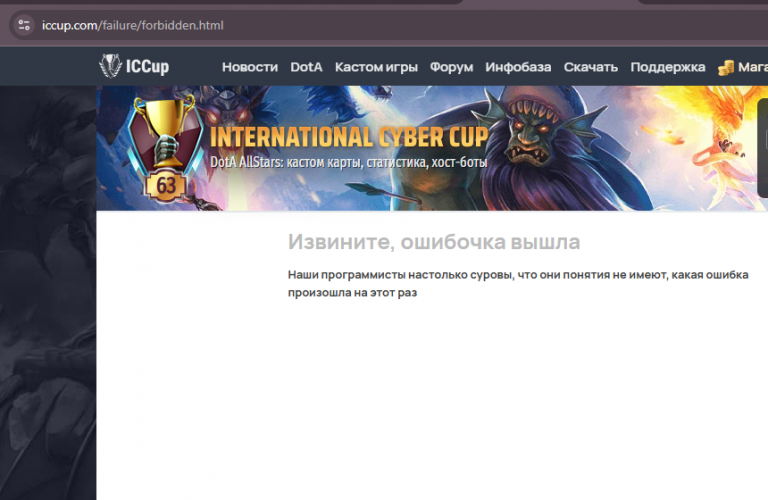Click the International Cyber Cup banner title
768x500 pixels.
pyautogui.click(x=349, y=137)
